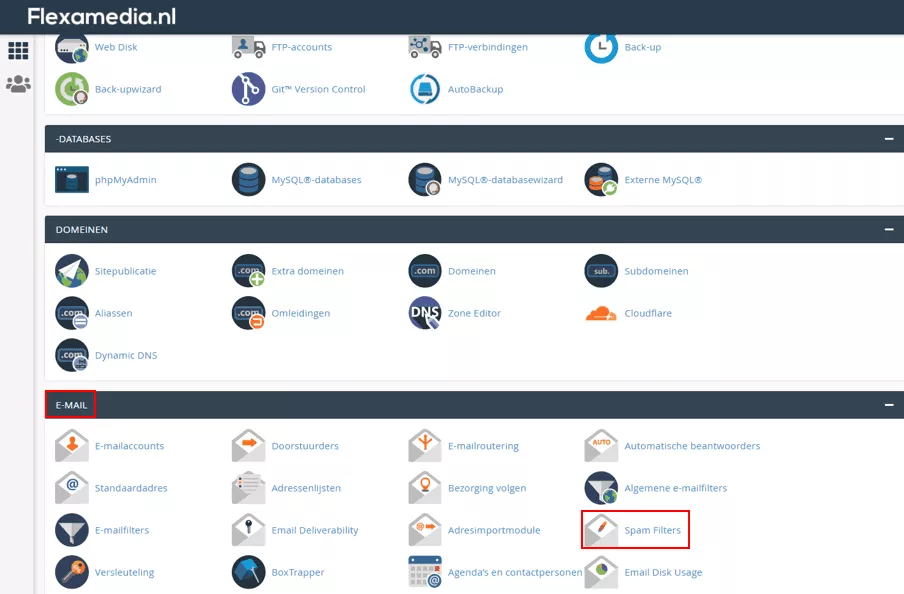Open the E-mailaccounts link

[x=129, y=446]
